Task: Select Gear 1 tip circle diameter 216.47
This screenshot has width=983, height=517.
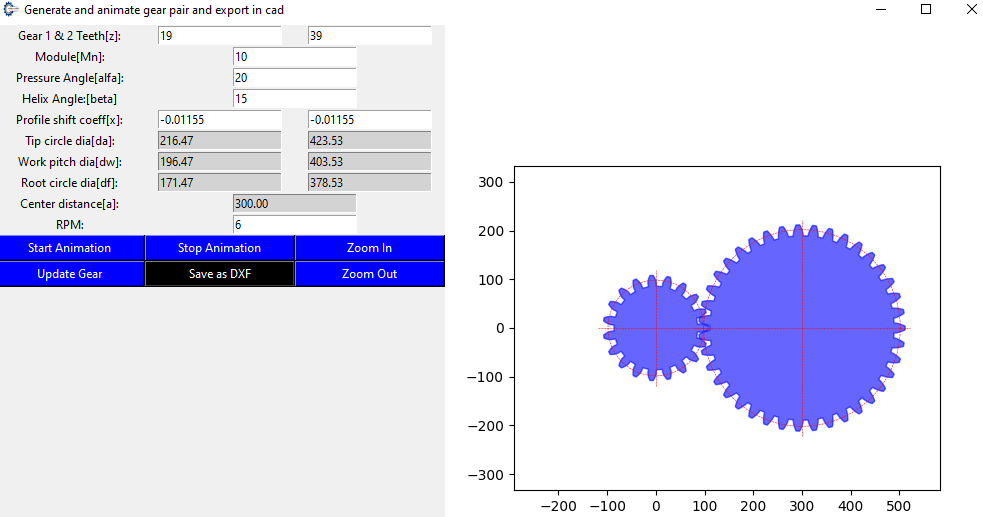Action: point(219,140)
